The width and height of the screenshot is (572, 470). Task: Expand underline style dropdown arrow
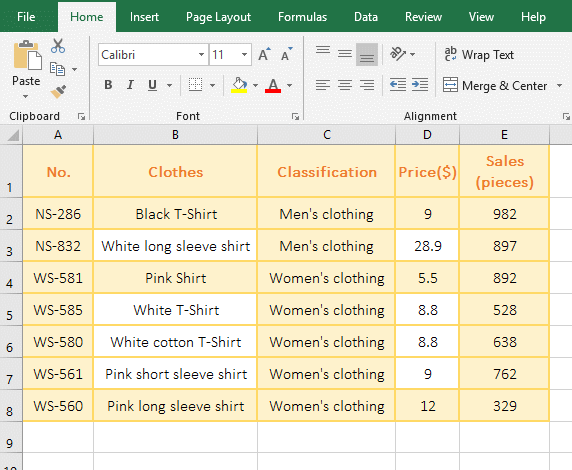pyautogui.click(x=169, y=85)
